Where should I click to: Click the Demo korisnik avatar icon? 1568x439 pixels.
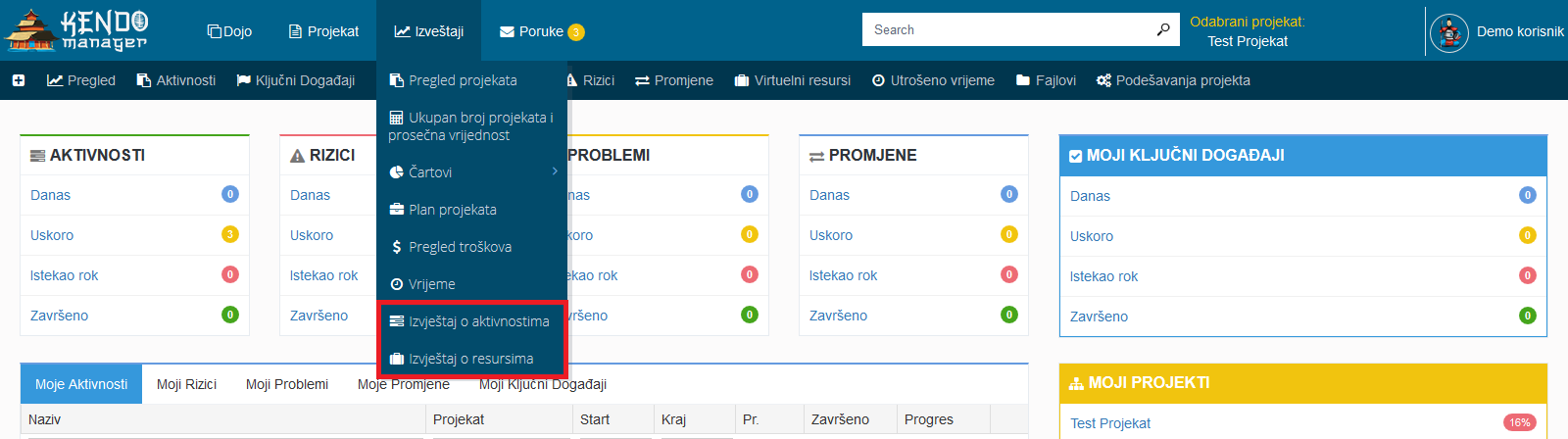coord(1448,32)
